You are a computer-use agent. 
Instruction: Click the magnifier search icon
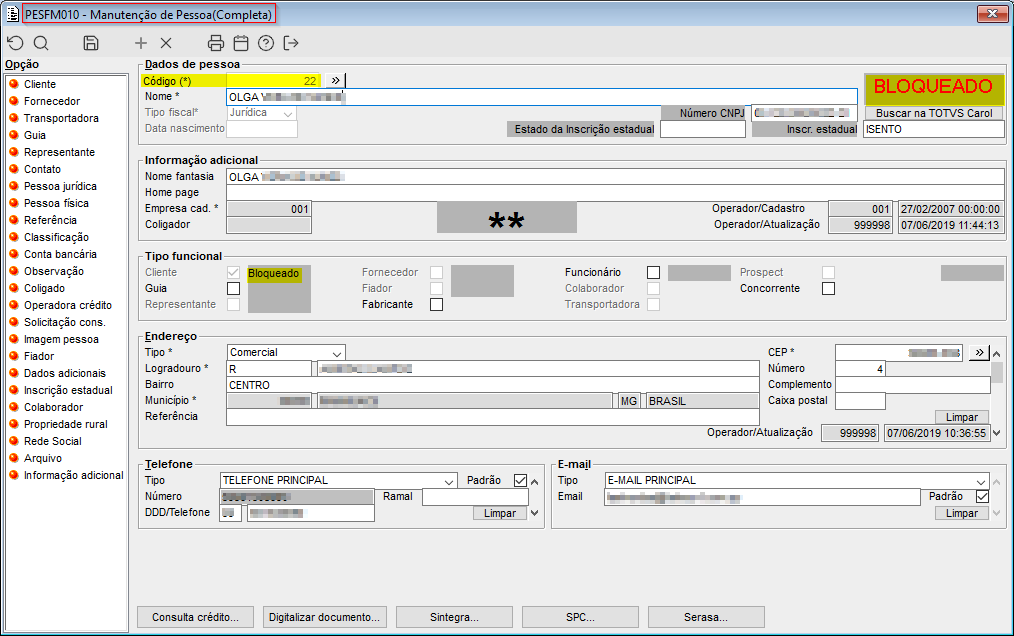pyautogui.click(x=41, y=43)
